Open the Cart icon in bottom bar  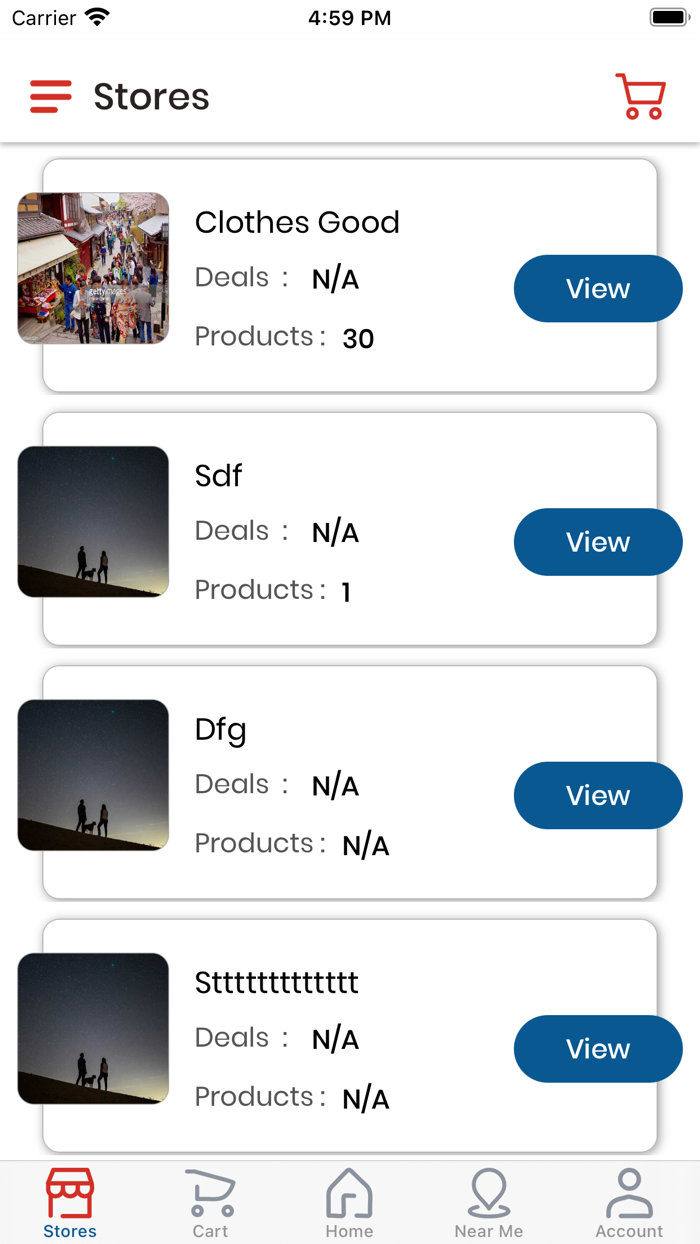click(x=211, y=1193)
